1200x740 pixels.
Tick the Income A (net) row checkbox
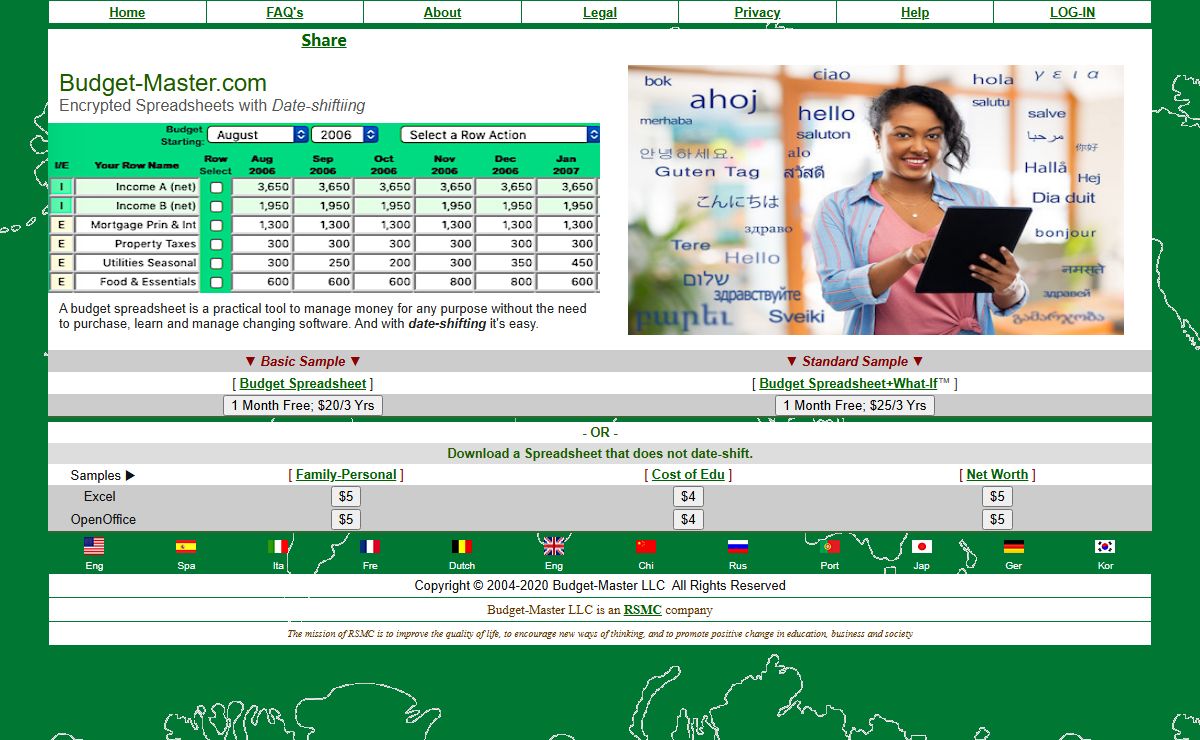(216, 187)
